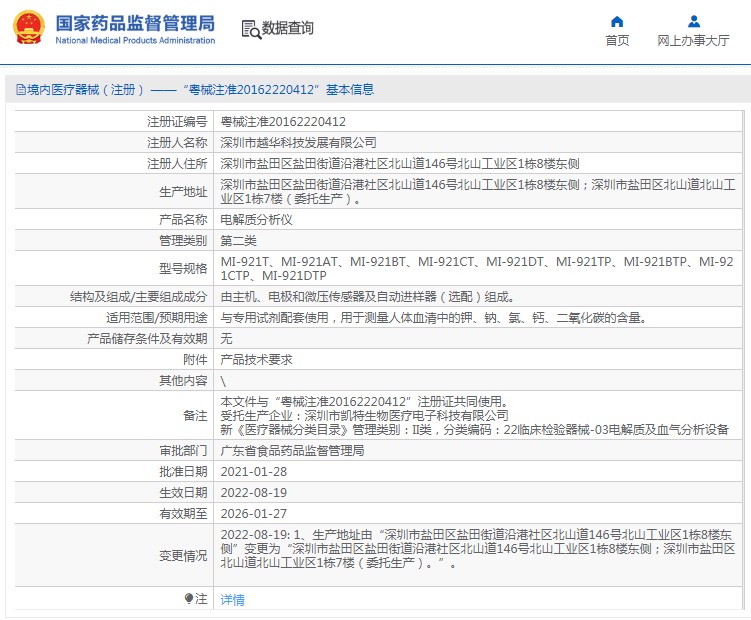Click the 产品技术要求 attachment value
Viewport: 751px width, 620px height.
[256, 360]
